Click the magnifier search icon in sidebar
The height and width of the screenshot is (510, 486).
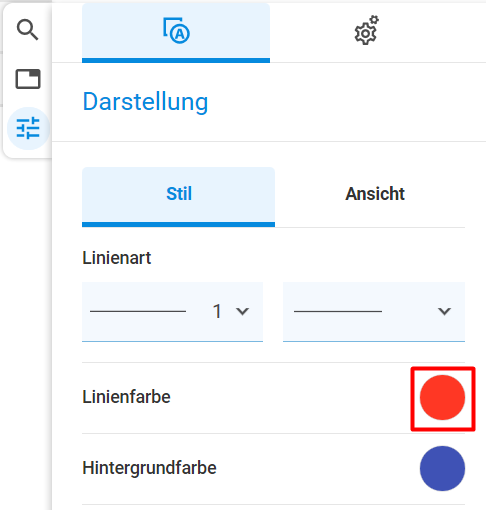pyautogui.click(x=28, y=30)
